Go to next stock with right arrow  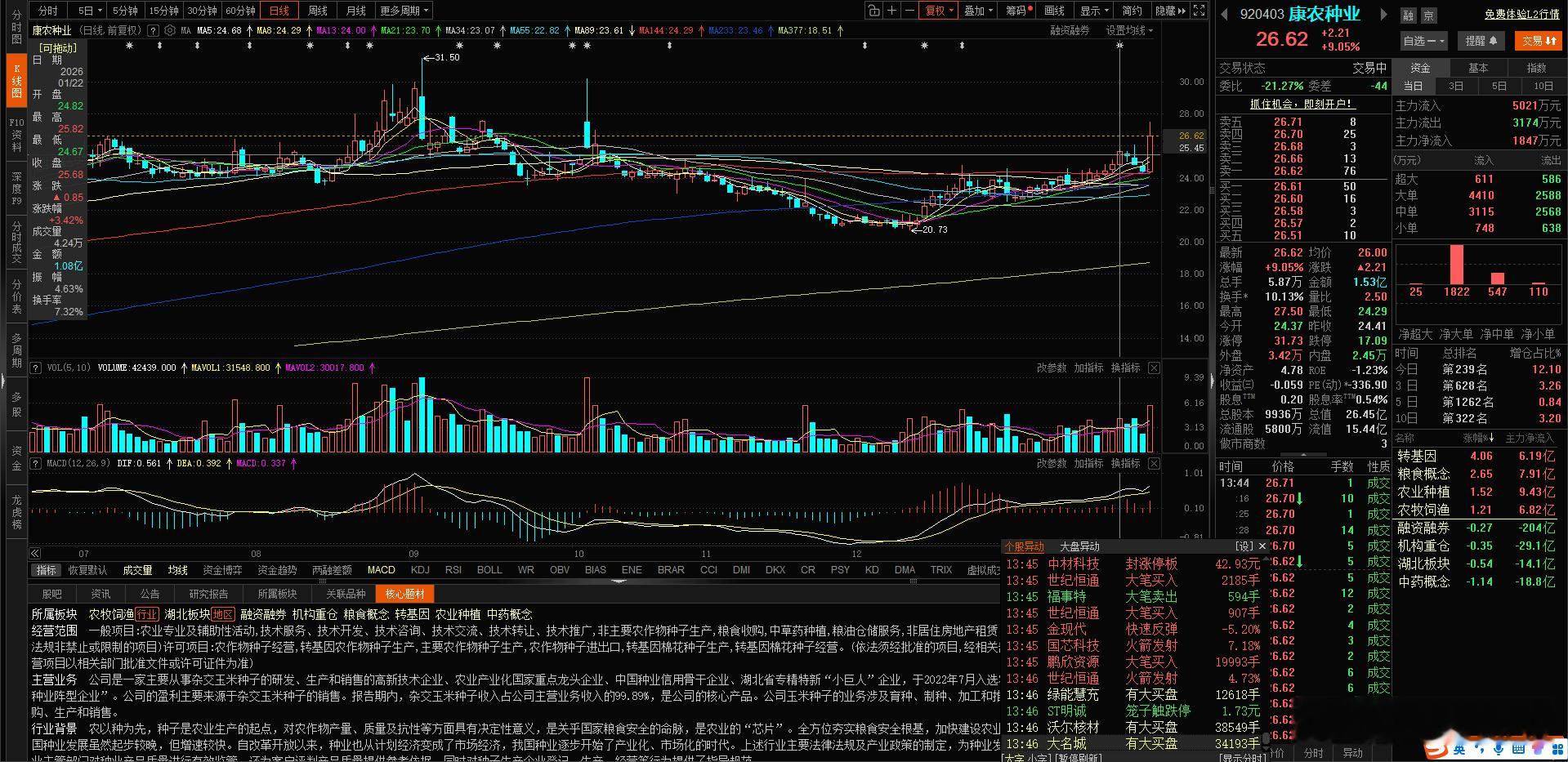tap(1383, 14)
